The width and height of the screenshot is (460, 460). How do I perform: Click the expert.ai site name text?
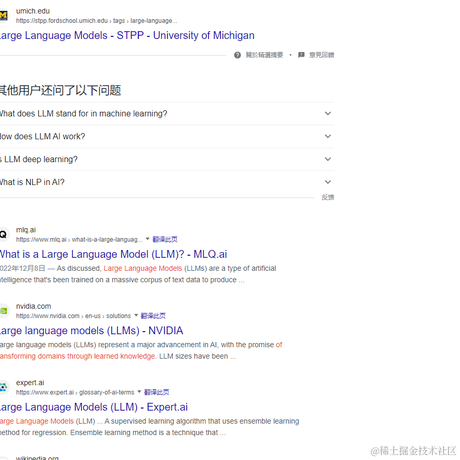[x=30, y=383]
